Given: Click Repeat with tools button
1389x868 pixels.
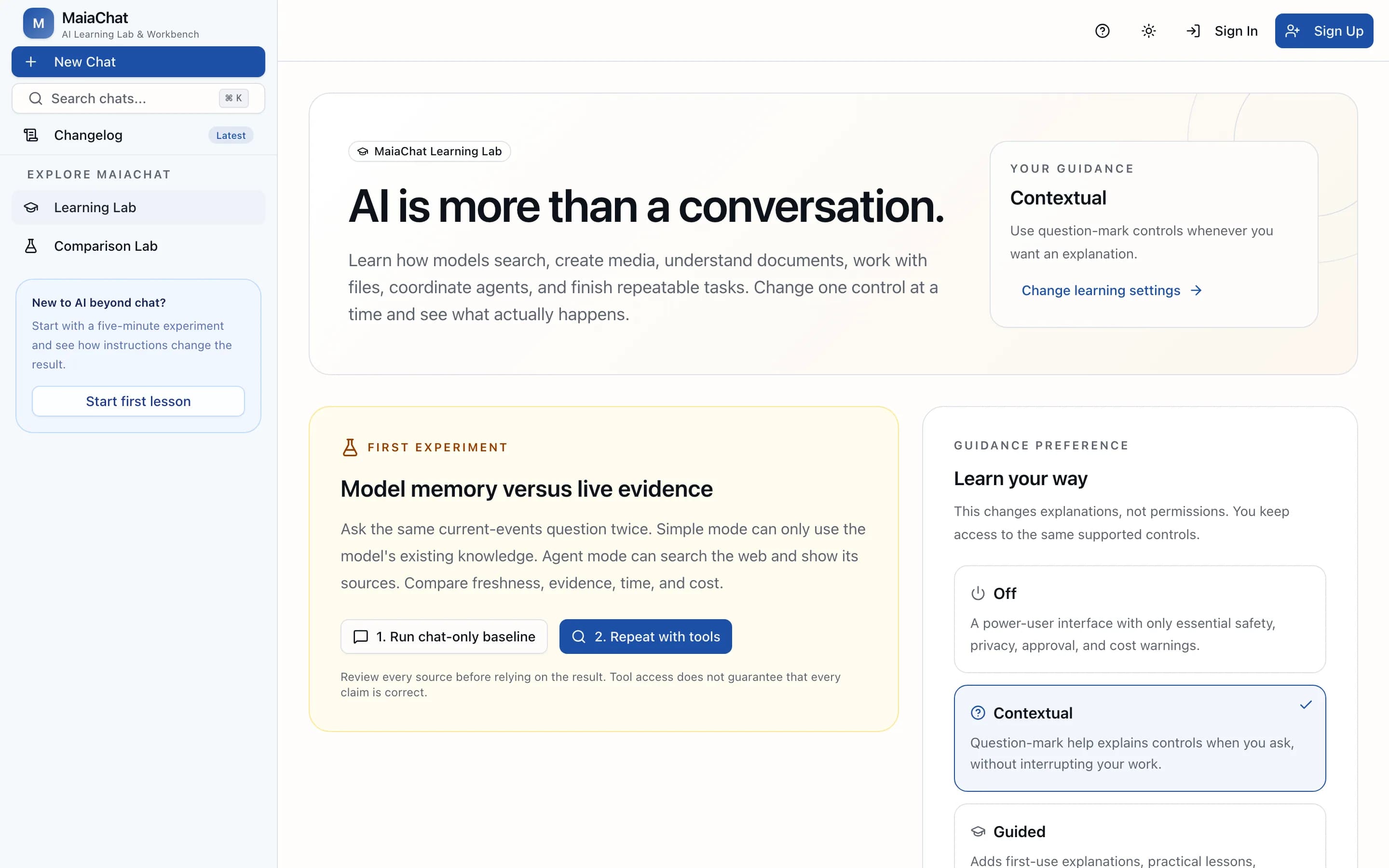Looking at the screenshot, I should click(646, 637).
